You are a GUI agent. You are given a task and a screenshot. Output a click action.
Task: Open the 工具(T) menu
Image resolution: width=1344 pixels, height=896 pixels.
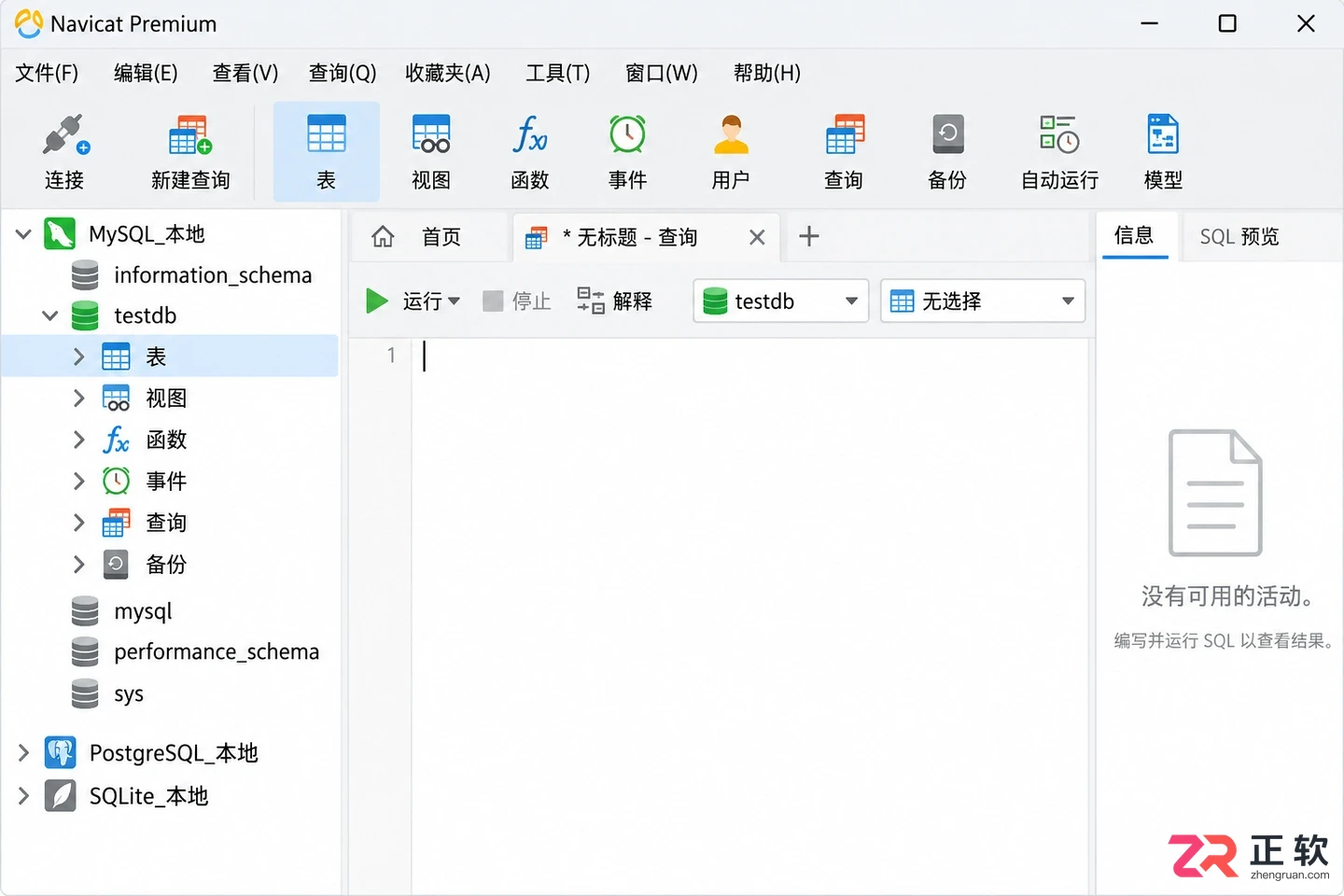558,73
